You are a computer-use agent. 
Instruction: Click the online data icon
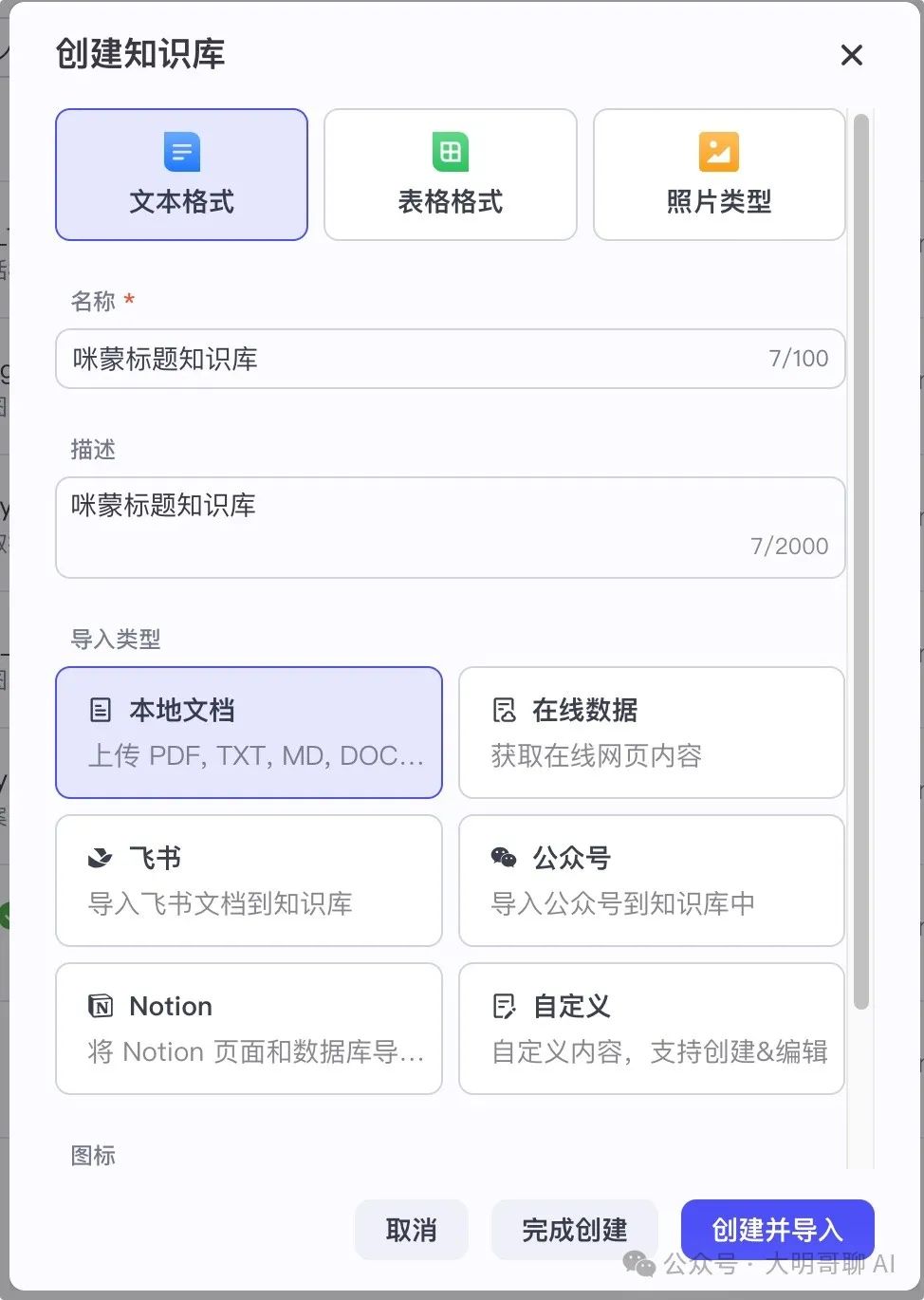[504, 710]
